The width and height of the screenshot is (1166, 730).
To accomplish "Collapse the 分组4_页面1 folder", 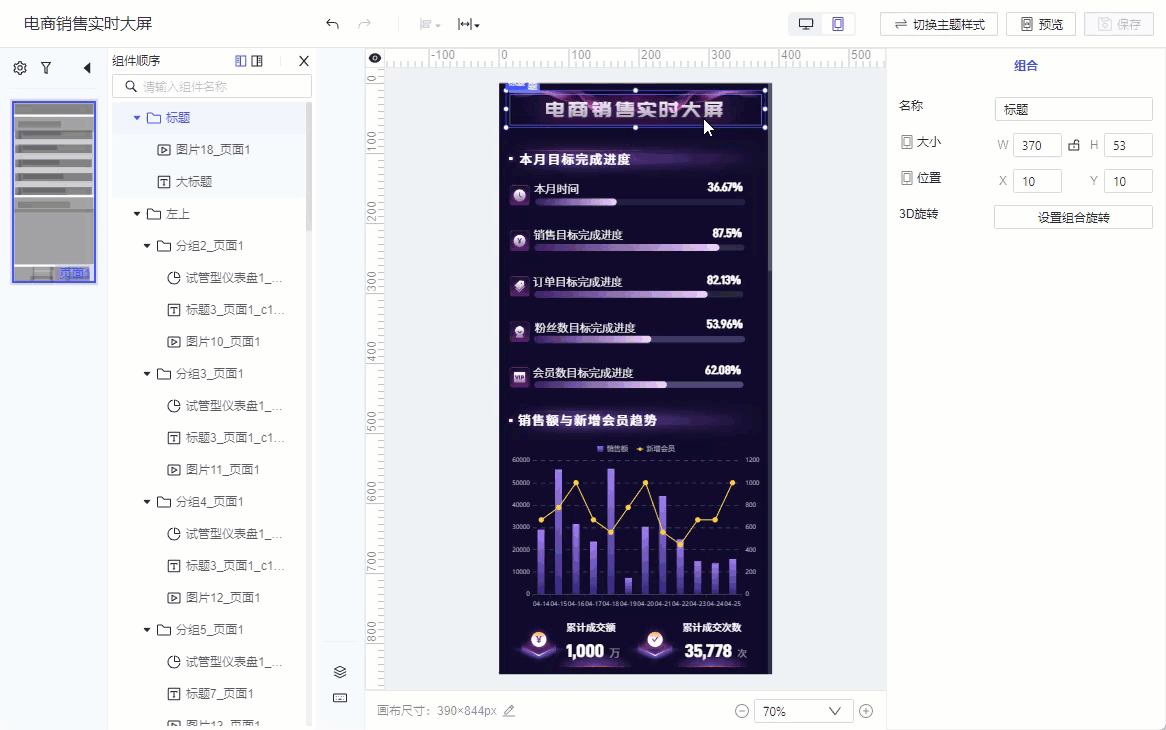I will pyautogui.click(x=146, y=502).
